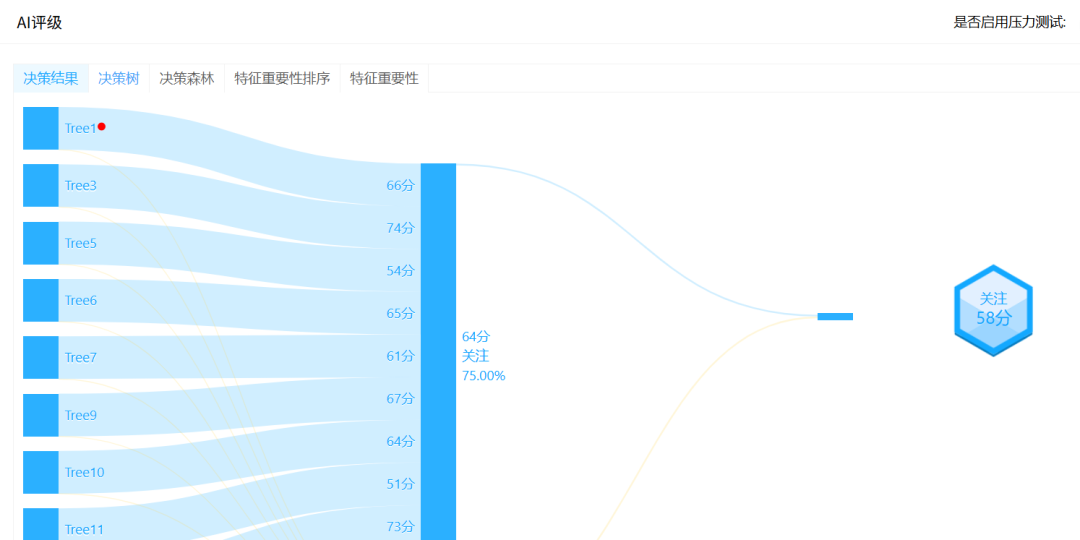Screen dimensions: 1080x540
Task: Click the 66分 score label
Action: tap(400, 185)
